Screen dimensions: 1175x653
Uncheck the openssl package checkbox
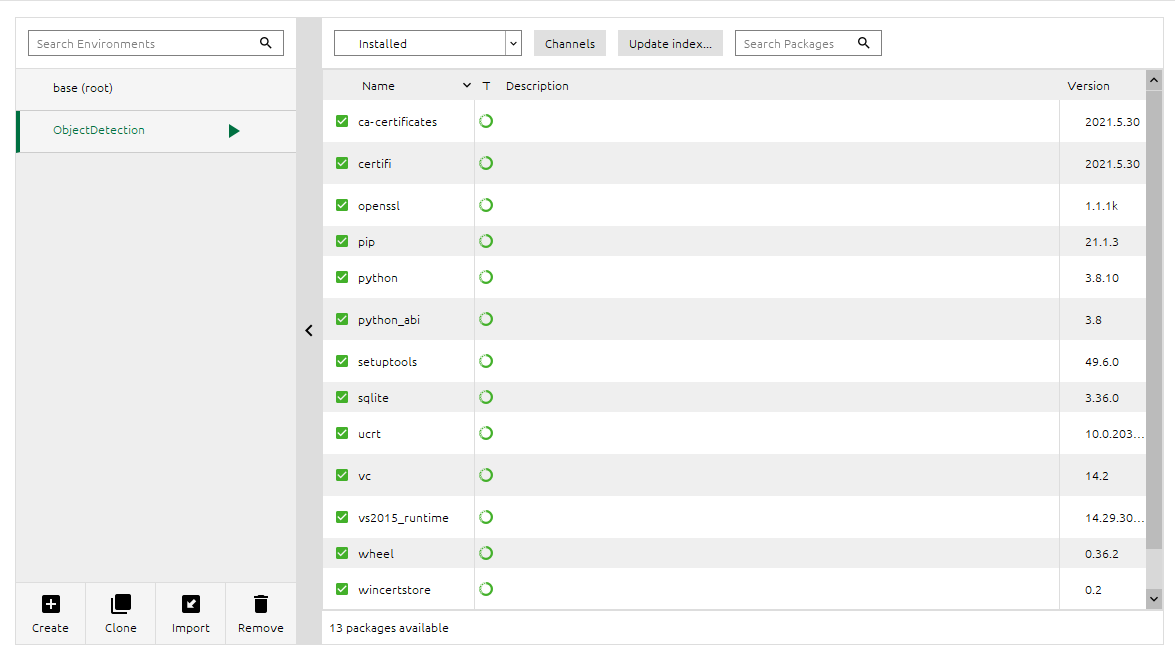click(342, 205)
